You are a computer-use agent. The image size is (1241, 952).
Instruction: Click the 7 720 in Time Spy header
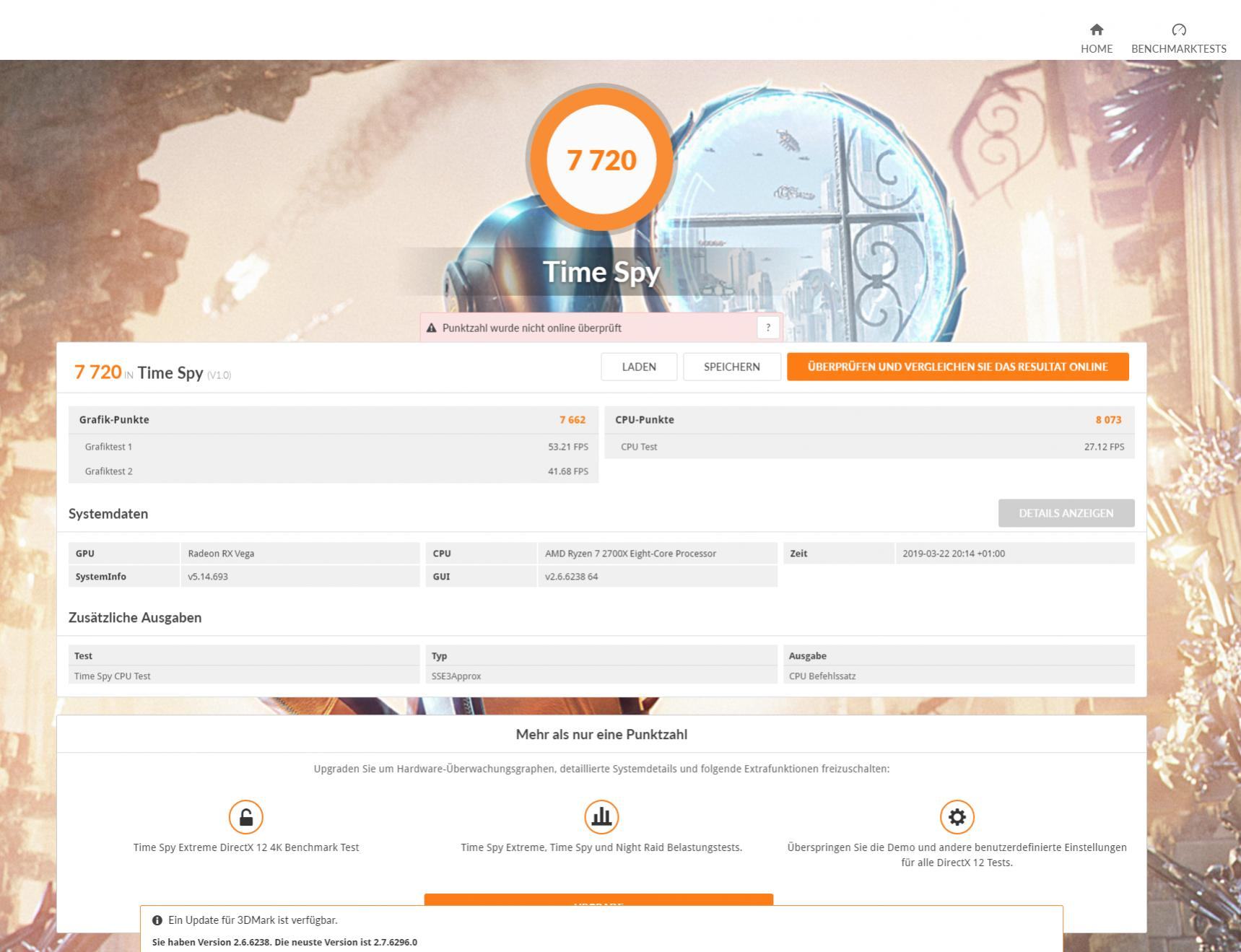coord(152,372)
